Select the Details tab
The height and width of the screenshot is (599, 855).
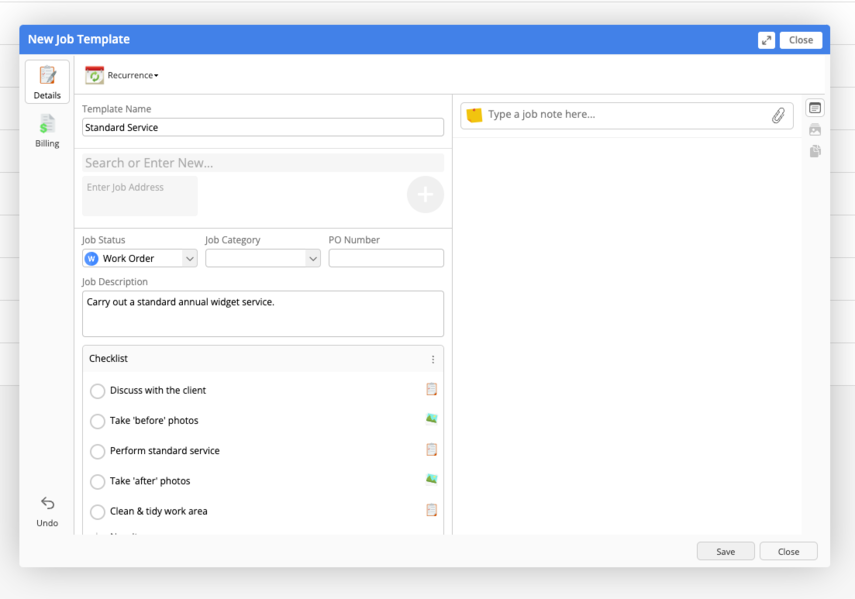[47, 82]
